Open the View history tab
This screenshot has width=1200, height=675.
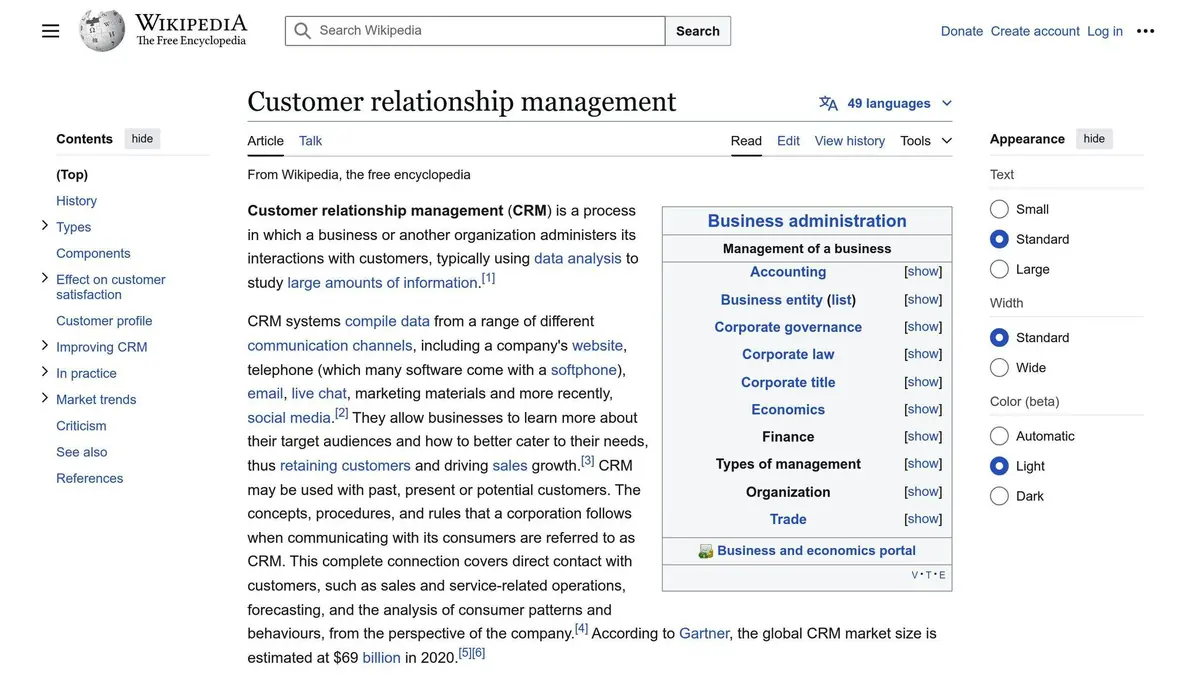tap(850, 141)
